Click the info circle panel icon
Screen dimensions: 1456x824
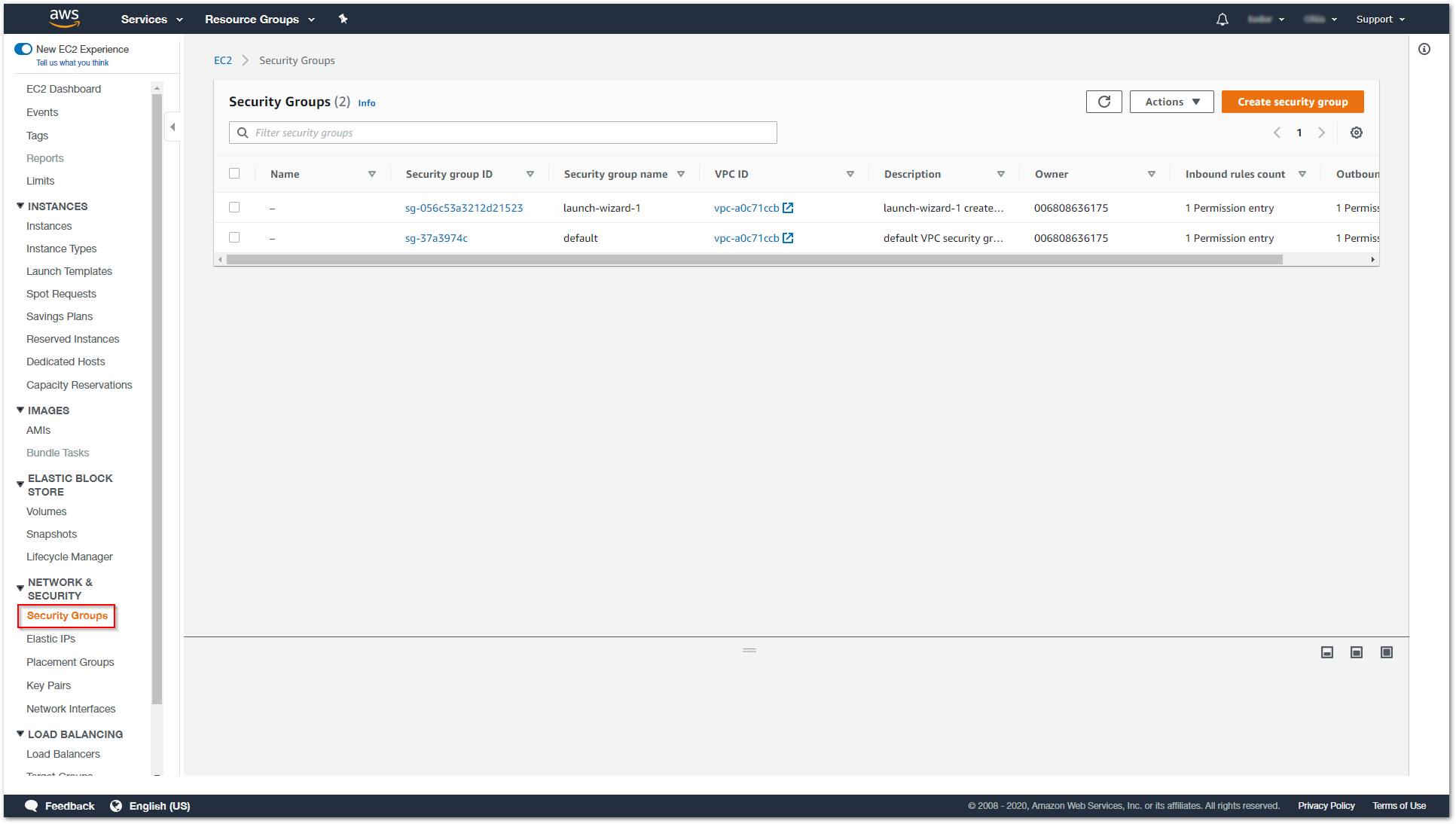click(x=1424, y=49)
